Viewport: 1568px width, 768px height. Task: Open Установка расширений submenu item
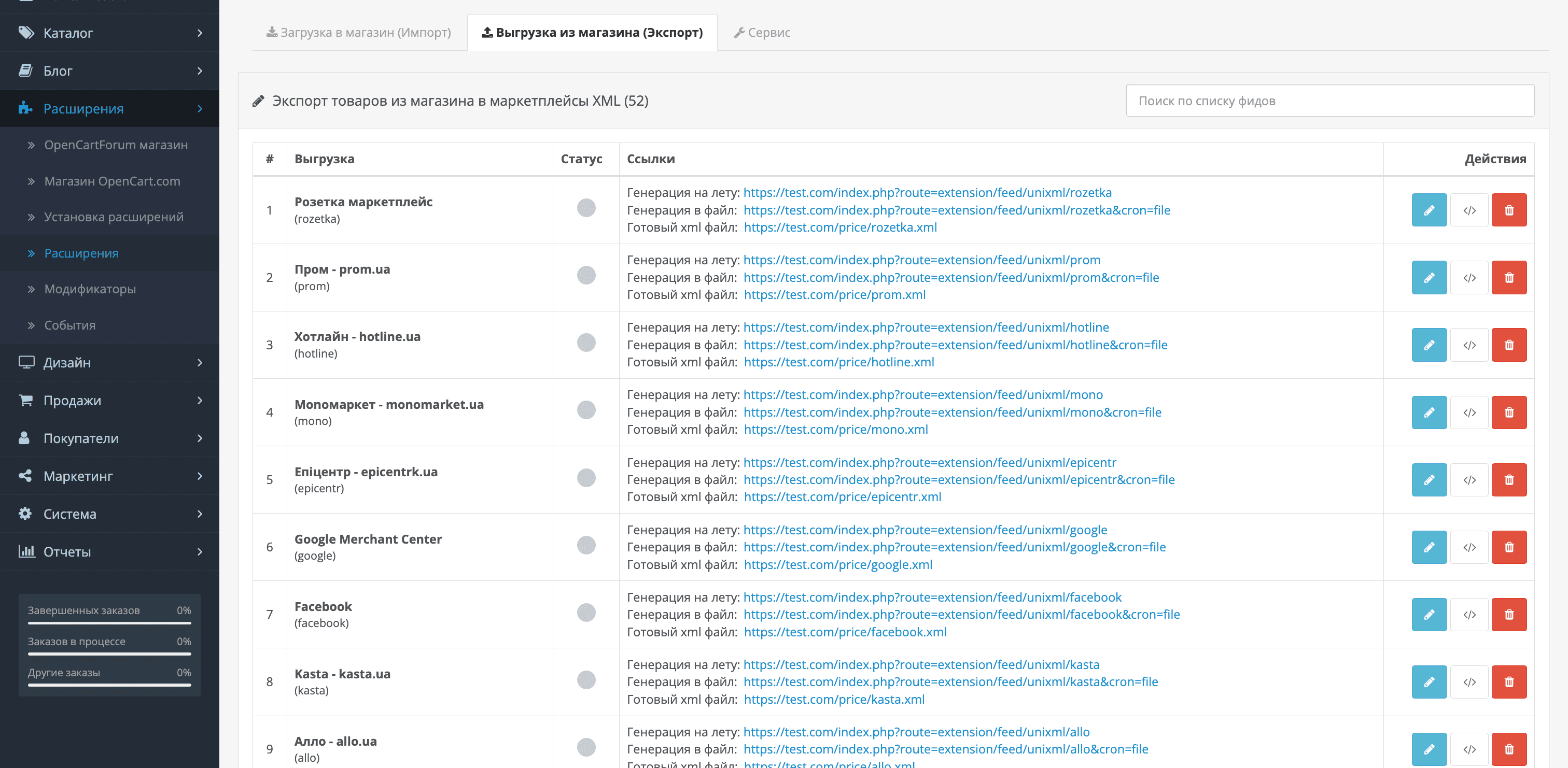click(x=109, y=217)
